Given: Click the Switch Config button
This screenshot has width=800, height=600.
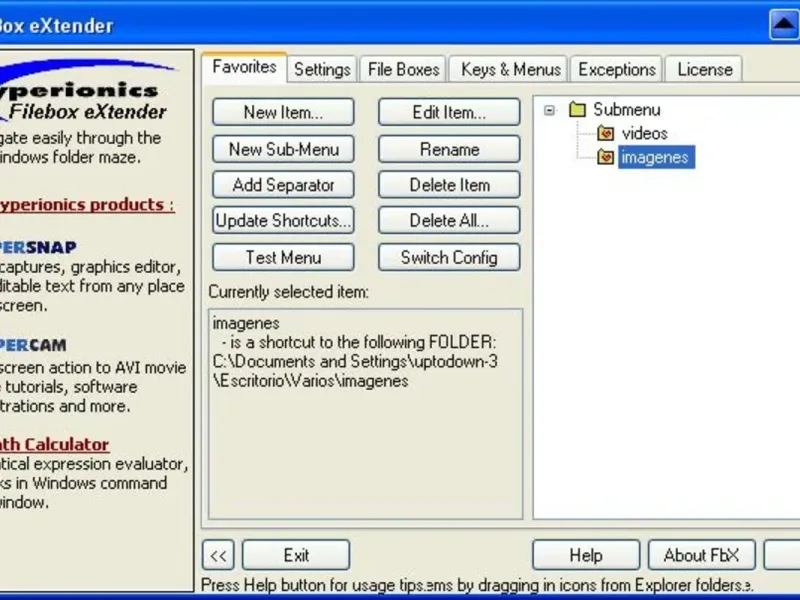Looking at the screenshot, I should [449, 257].
